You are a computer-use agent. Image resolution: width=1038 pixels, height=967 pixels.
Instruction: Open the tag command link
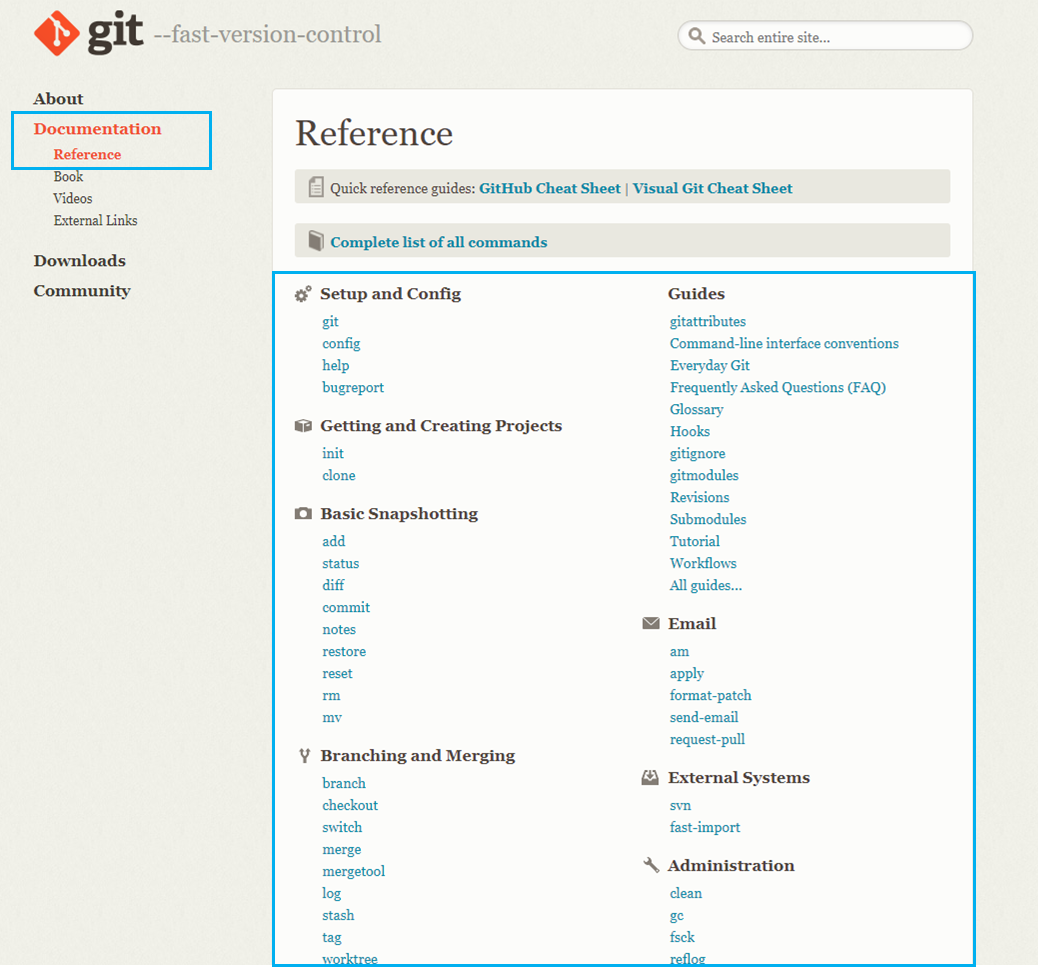click(x=332, y=938)
